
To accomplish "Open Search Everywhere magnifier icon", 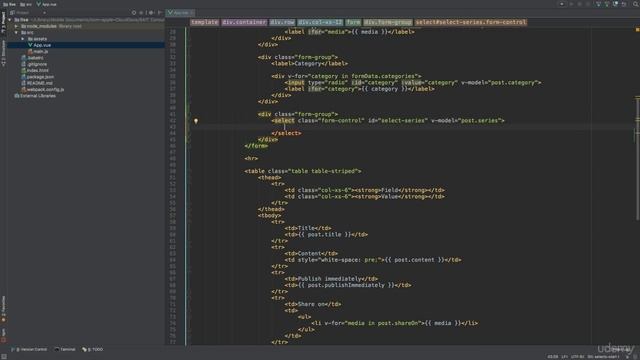I will (636, 4).
